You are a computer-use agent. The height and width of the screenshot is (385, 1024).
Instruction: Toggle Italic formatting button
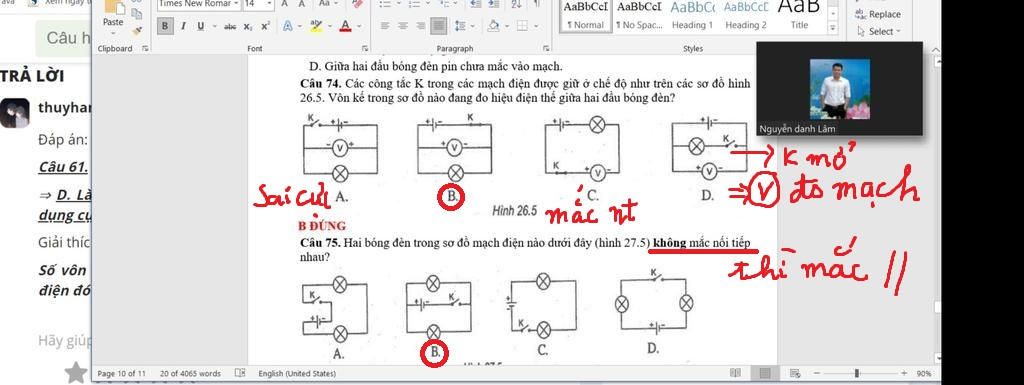[183, 26]
